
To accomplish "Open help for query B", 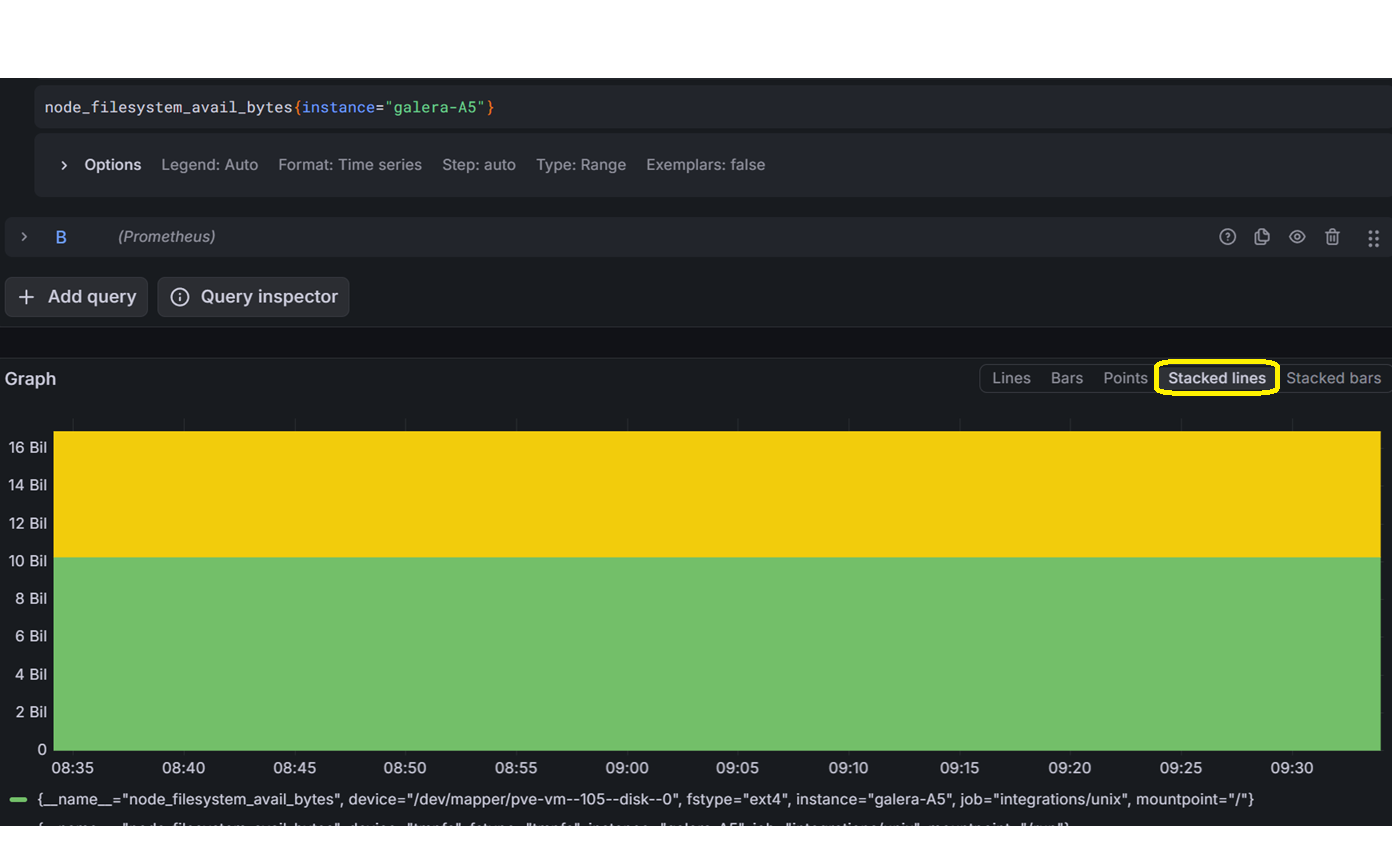I will pyautogui.click(x=1227, y=237).
